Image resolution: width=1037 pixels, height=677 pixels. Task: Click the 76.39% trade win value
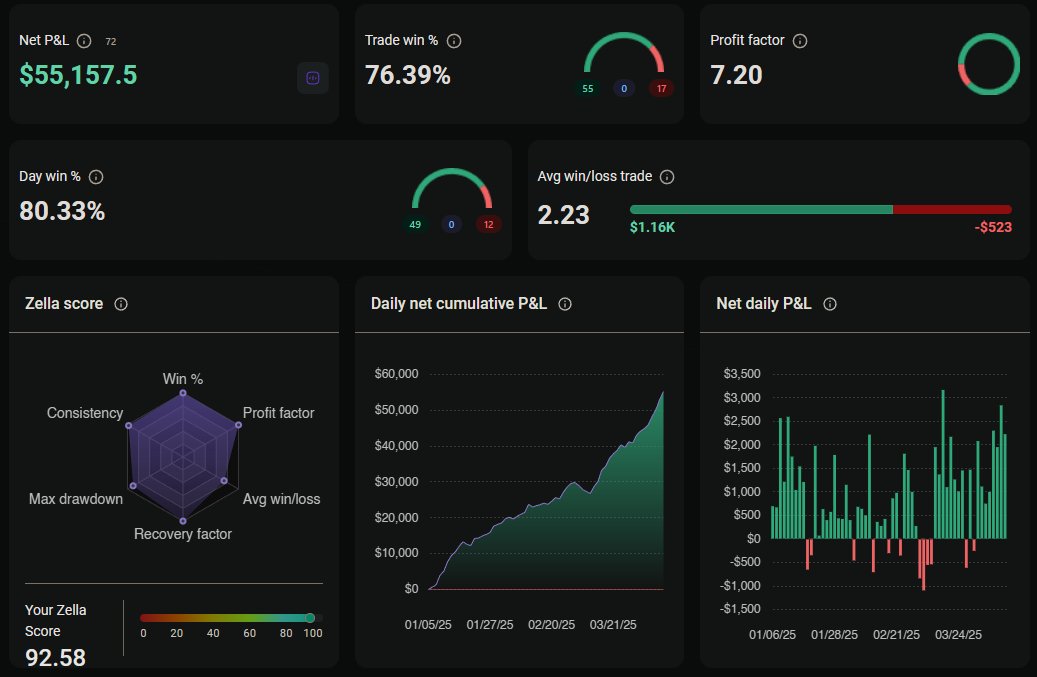[x=407, y=75]
